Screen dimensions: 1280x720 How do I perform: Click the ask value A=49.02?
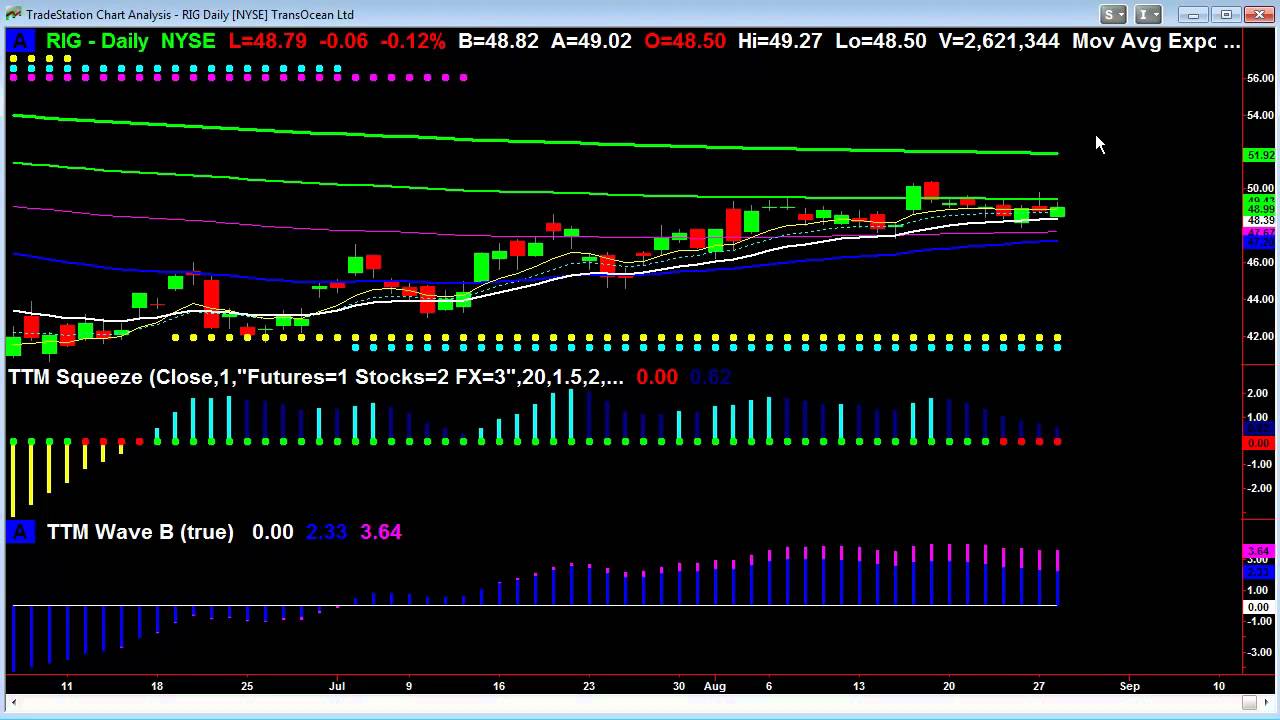coord(591,41)
